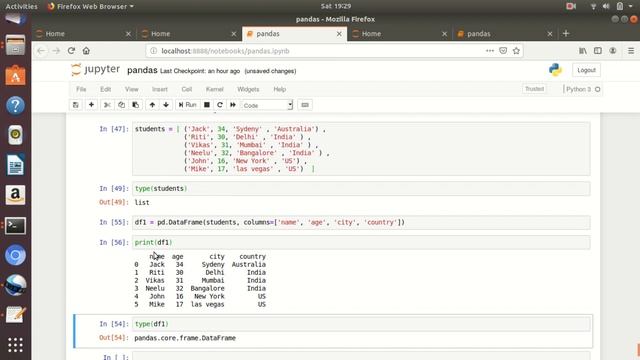This screenshot has width=640, height=360.
Task: Open the cell type Code dropdown
Action: coord(267,105)
